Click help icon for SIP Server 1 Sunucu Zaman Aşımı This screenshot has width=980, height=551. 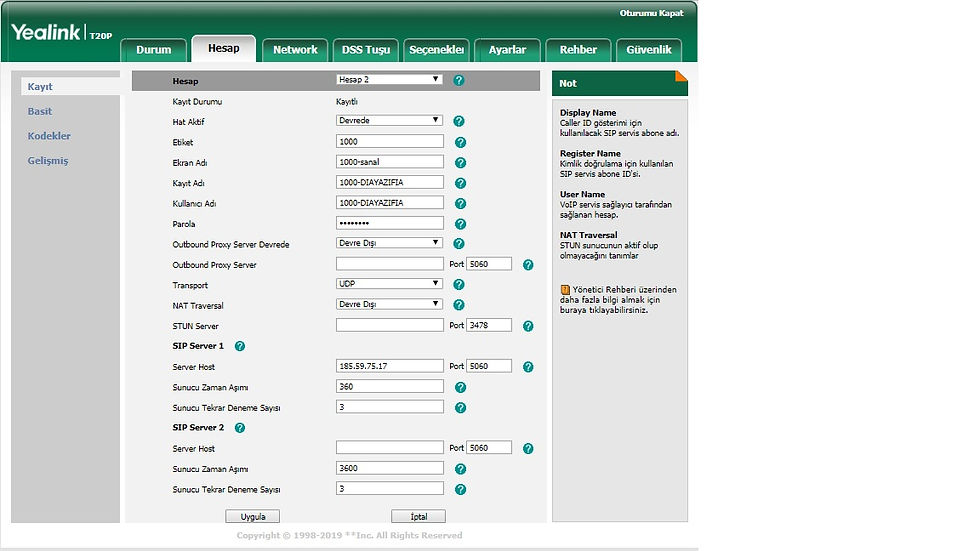pyautogui.click(x=461, y=387)
